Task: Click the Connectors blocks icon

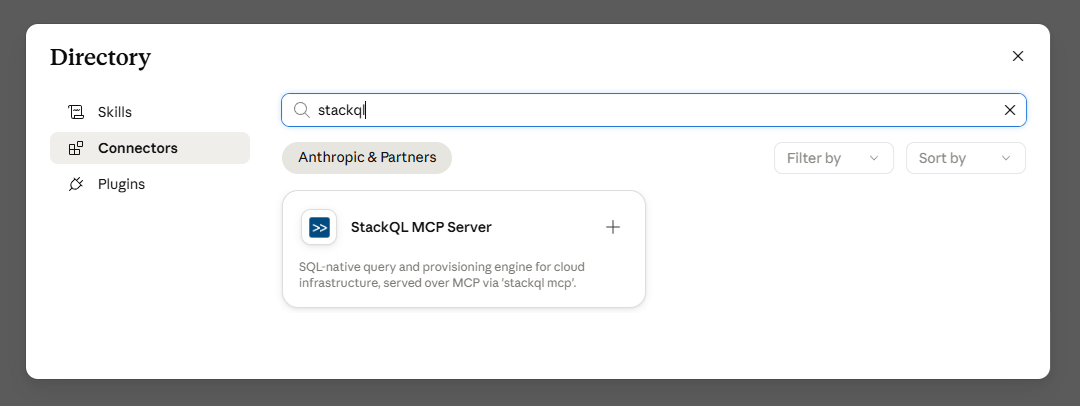Action: (76, 148)
